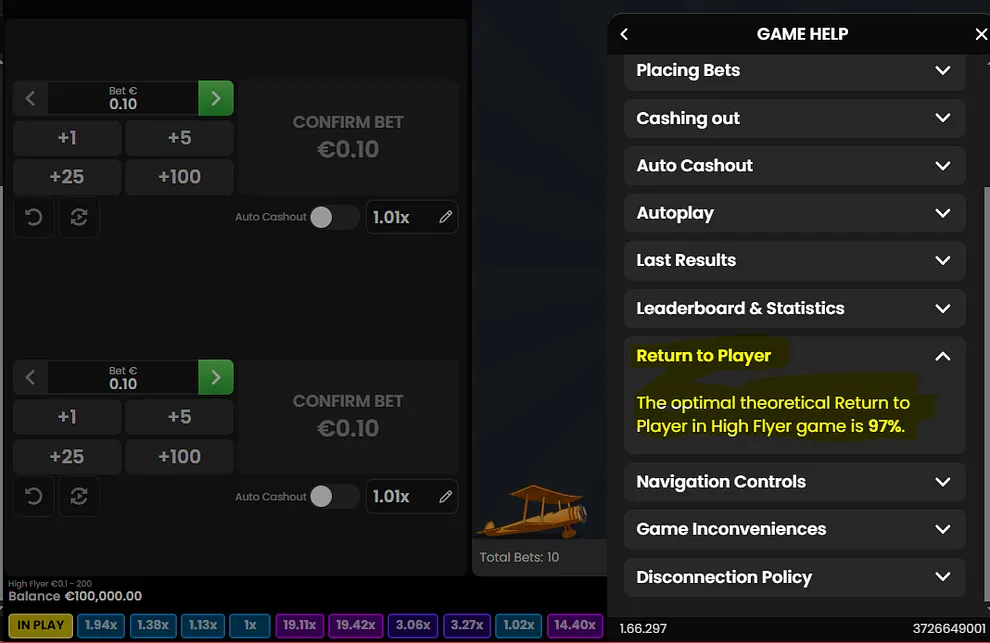Decrease the top bet with left arrow

click(x=30, y=98)
